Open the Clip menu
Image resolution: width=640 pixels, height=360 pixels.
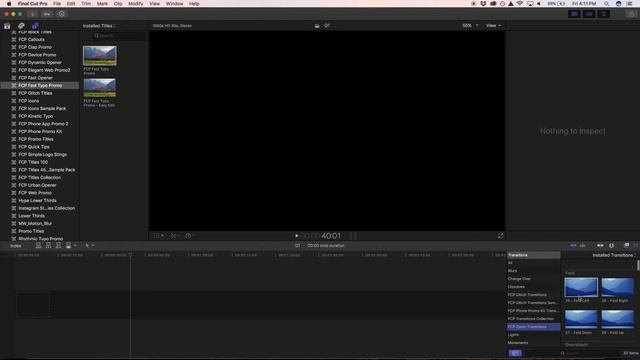coord(118,4)
